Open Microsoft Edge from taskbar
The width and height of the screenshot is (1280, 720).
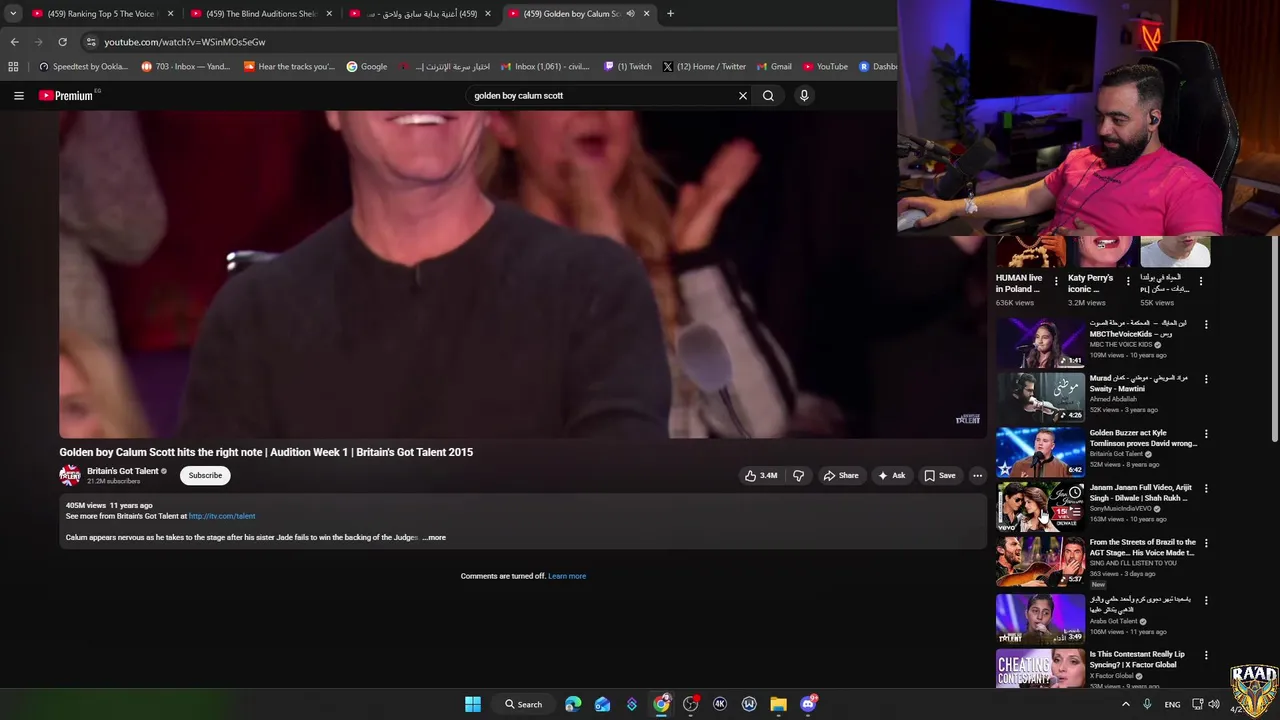click(573, 704)
